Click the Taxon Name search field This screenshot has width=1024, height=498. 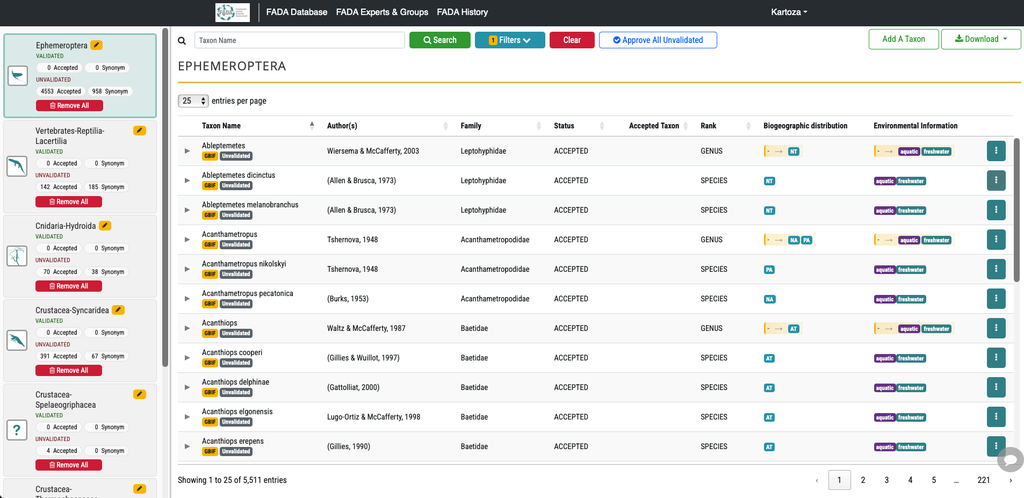[300, 40]
